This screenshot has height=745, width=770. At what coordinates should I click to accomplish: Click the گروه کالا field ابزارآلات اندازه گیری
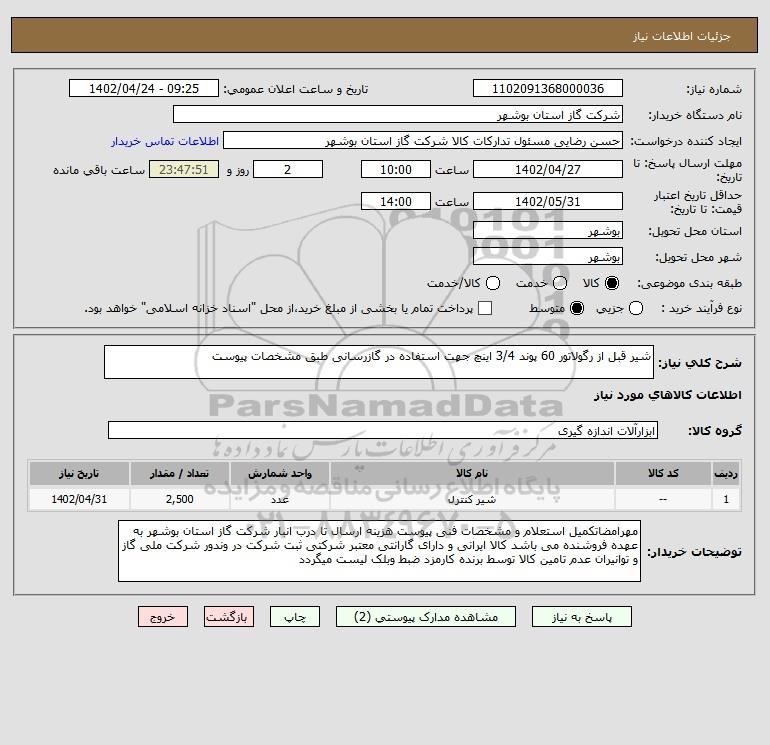(x=383, y=430)
